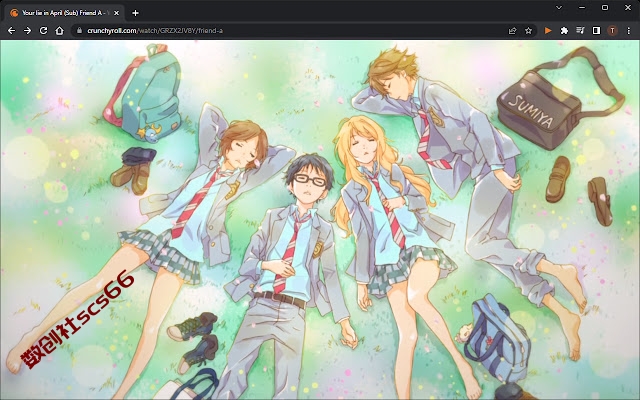Screen dimensions: 640x400
Task: Reload the Crunchyroll page
Action: (x=43, y=31)
